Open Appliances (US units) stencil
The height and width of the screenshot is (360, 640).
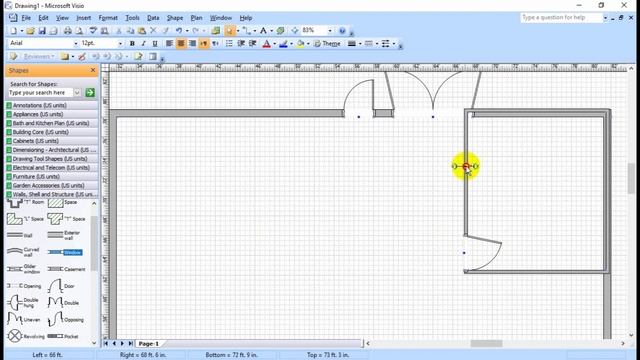(52, 114)
